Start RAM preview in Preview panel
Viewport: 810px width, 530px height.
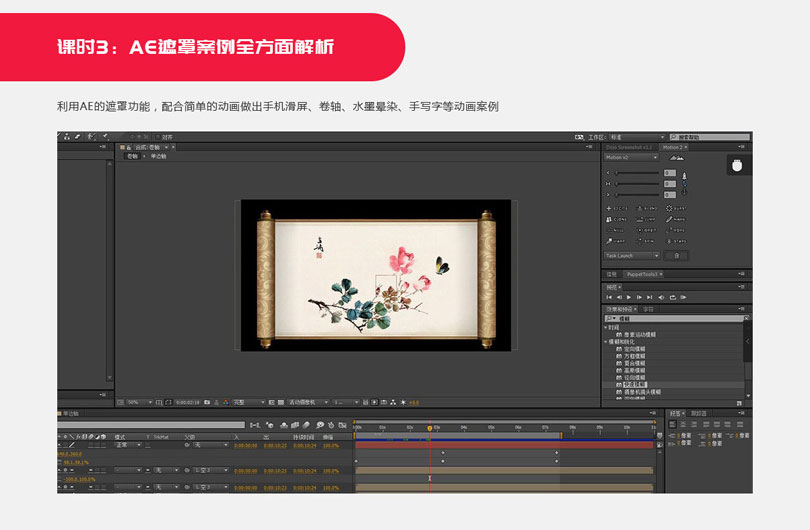683,298
